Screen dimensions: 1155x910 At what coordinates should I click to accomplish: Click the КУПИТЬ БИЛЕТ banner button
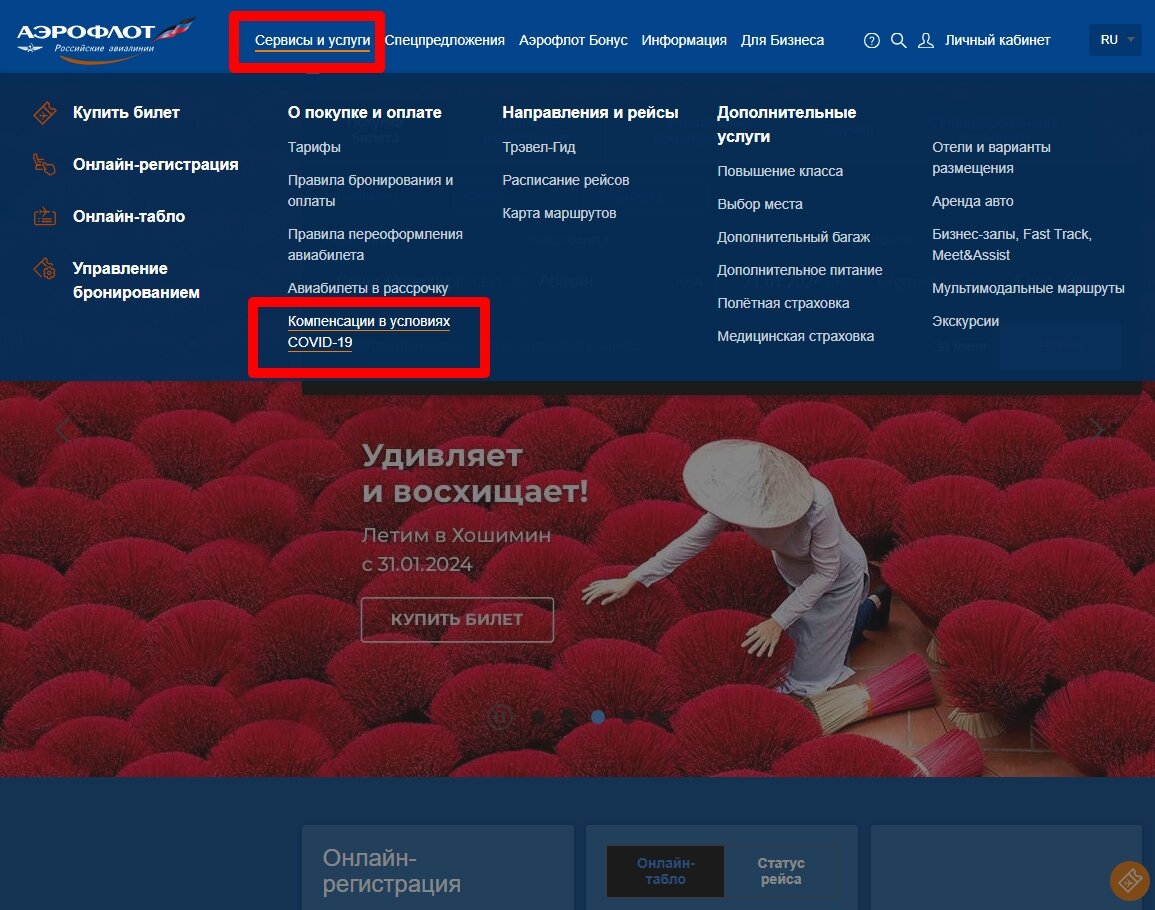[457, 620]
